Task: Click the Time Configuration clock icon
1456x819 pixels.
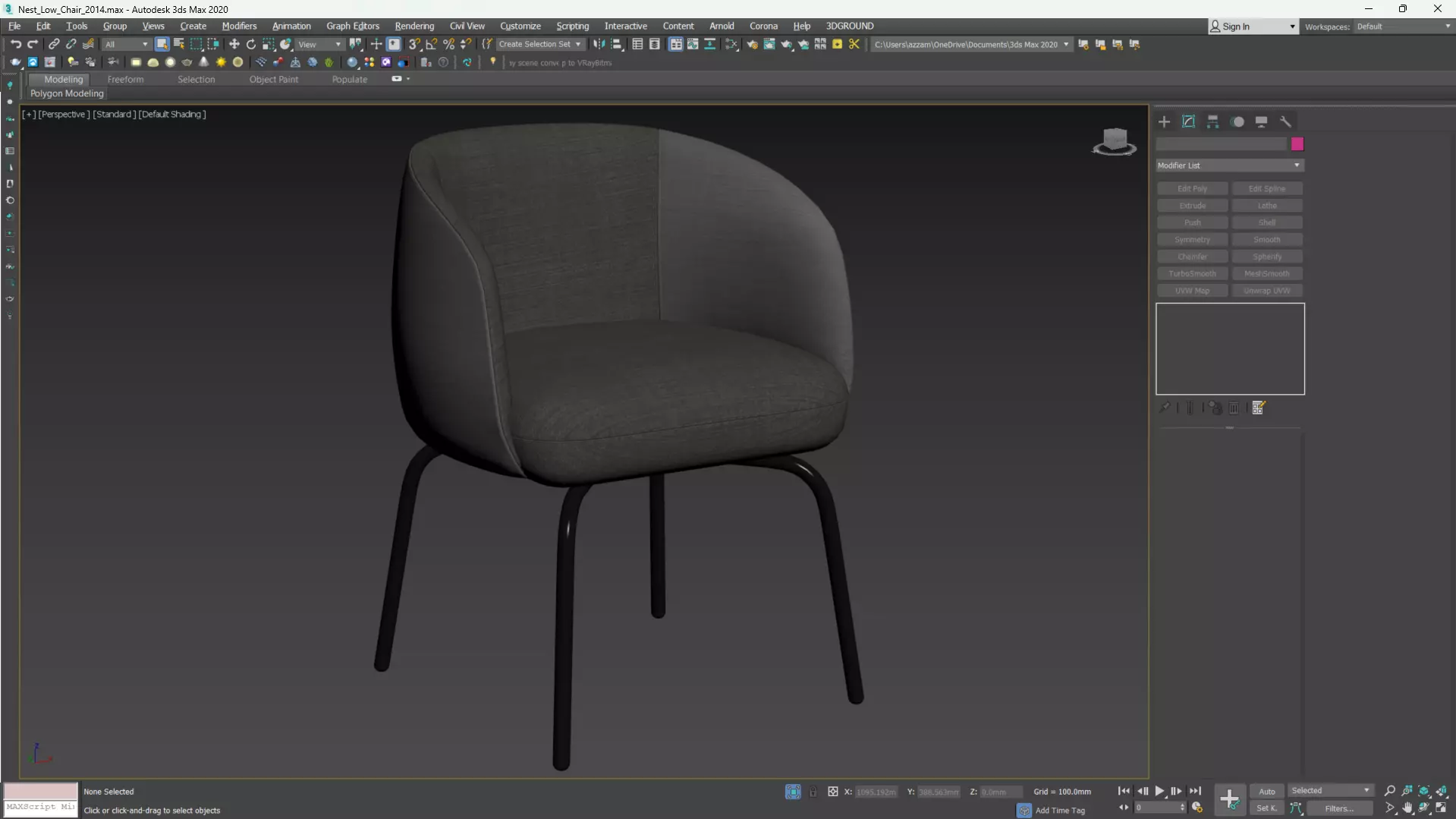Action: 1198,808
